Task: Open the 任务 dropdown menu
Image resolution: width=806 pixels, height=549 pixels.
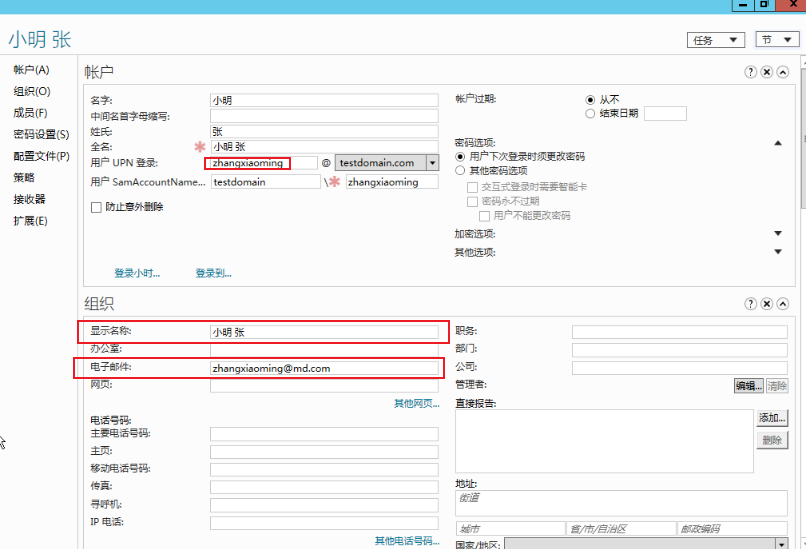Action: pyautogui.click(x=716, y=40)
